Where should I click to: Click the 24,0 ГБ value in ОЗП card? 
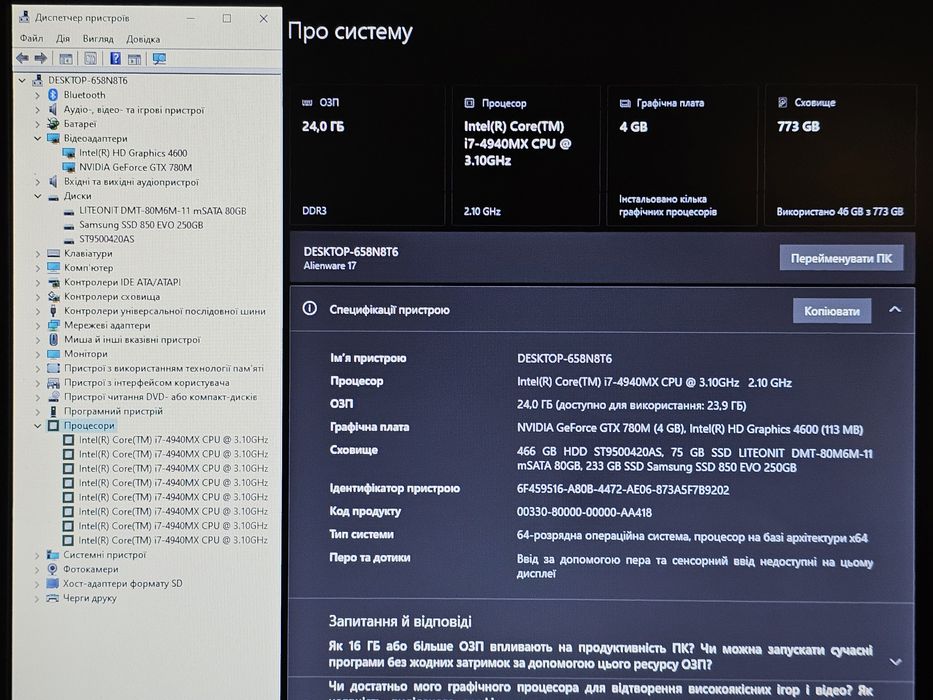coord(323,126)
